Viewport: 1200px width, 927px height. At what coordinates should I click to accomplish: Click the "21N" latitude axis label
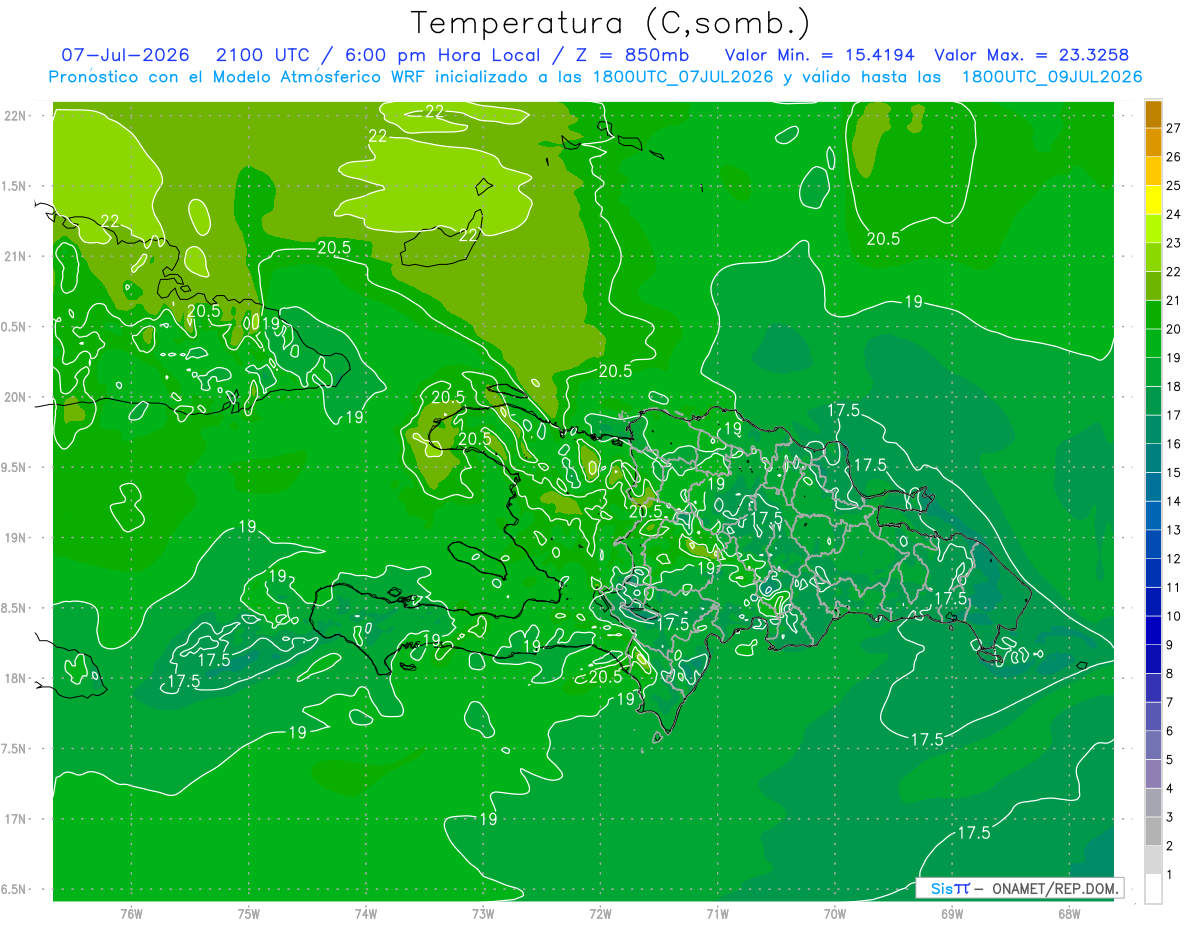coord(16,256)
